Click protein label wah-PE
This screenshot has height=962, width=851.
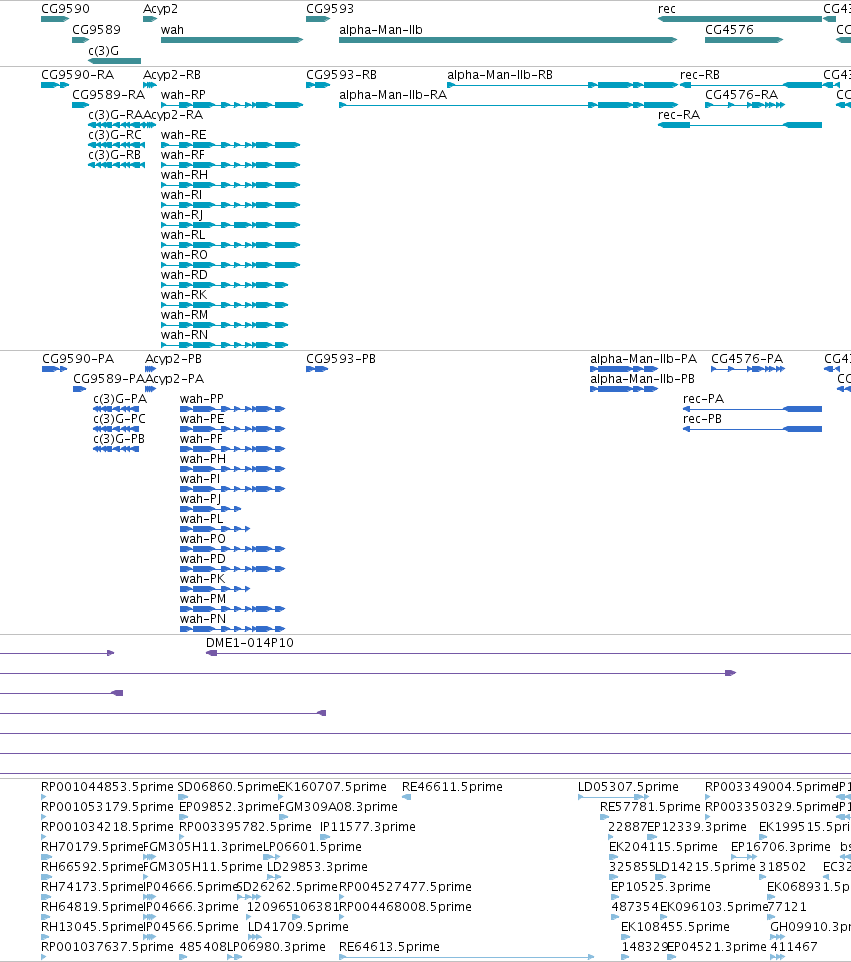(x=202, y=419)
